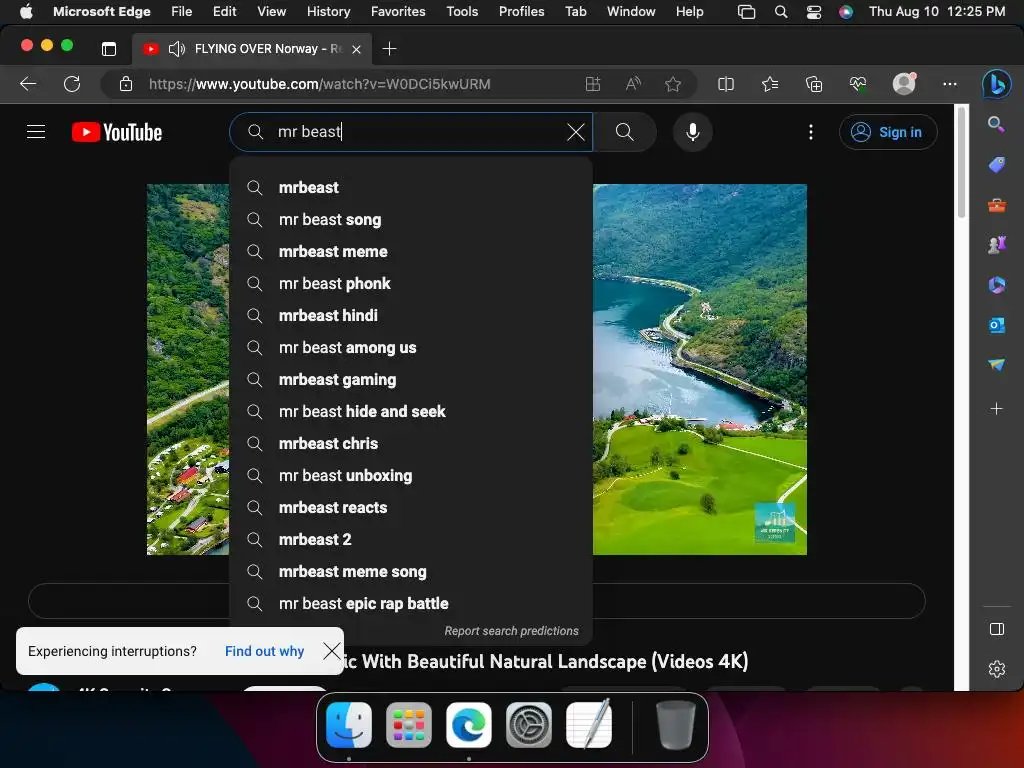This screenshot has height=768, width=1024.
Task: Choose suggestion "mrbeast chris"
Action: (411, 443)
